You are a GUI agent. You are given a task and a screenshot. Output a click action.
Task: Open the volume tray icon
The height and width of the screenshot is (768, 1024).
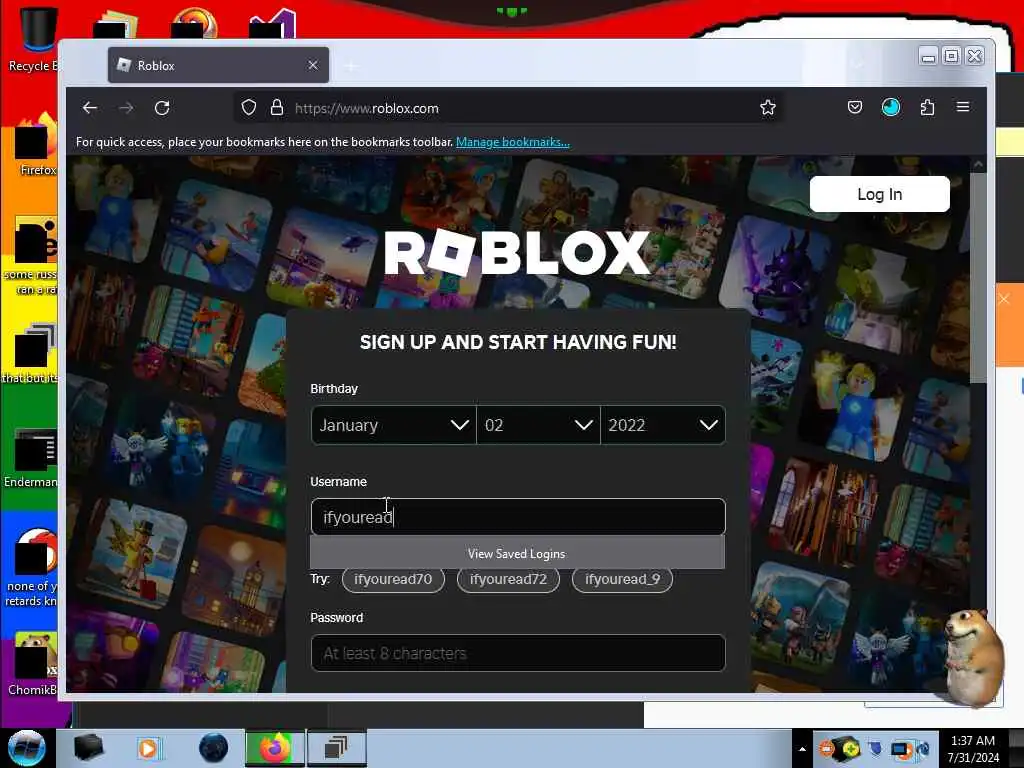[x=923, y=749]
